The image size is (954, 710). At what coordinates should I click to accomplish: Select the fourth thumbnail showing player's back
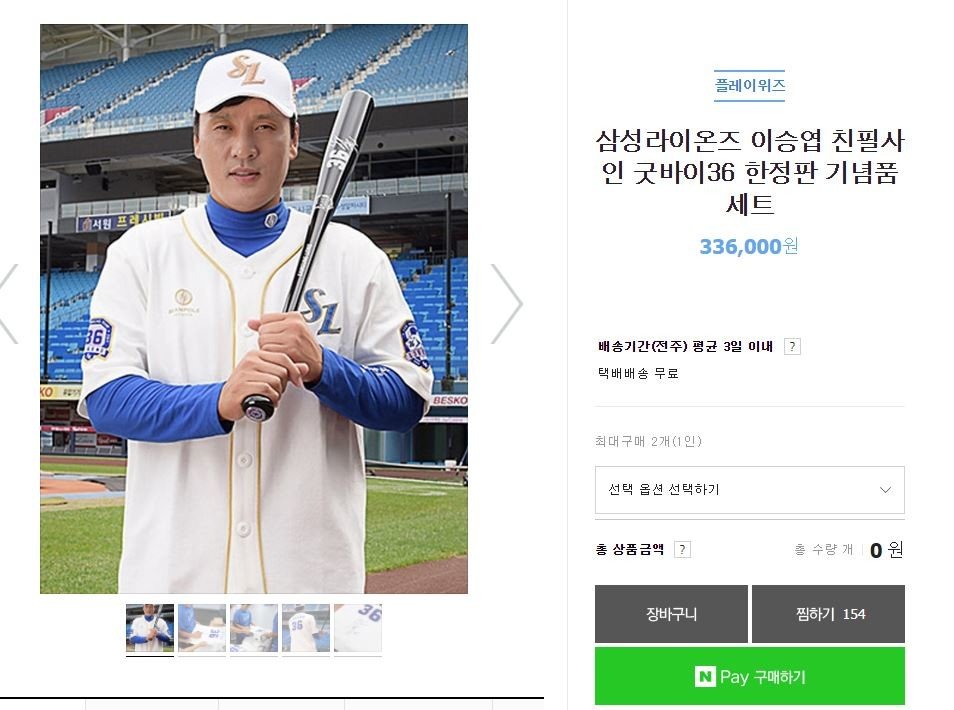[x=306, y=628]
